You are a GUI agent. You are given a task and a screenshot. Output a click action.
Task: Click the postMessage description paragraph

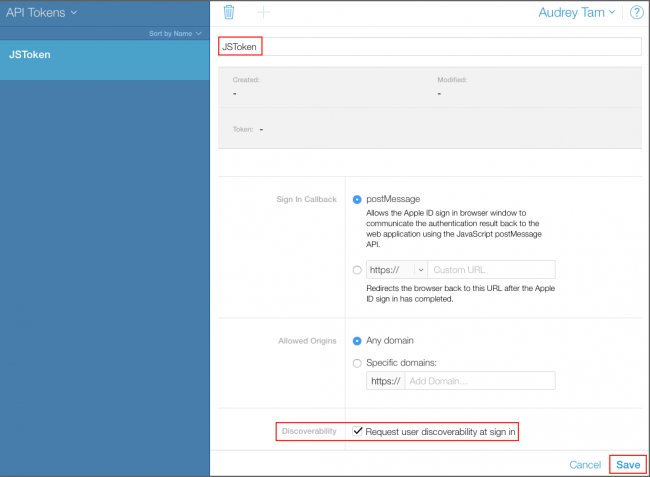click(454, 229)
